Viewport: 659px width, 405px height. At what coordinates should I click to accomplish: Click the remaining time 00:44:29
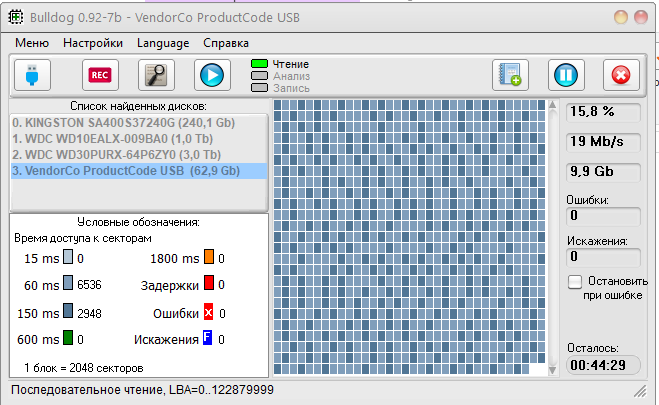point(604,365)
